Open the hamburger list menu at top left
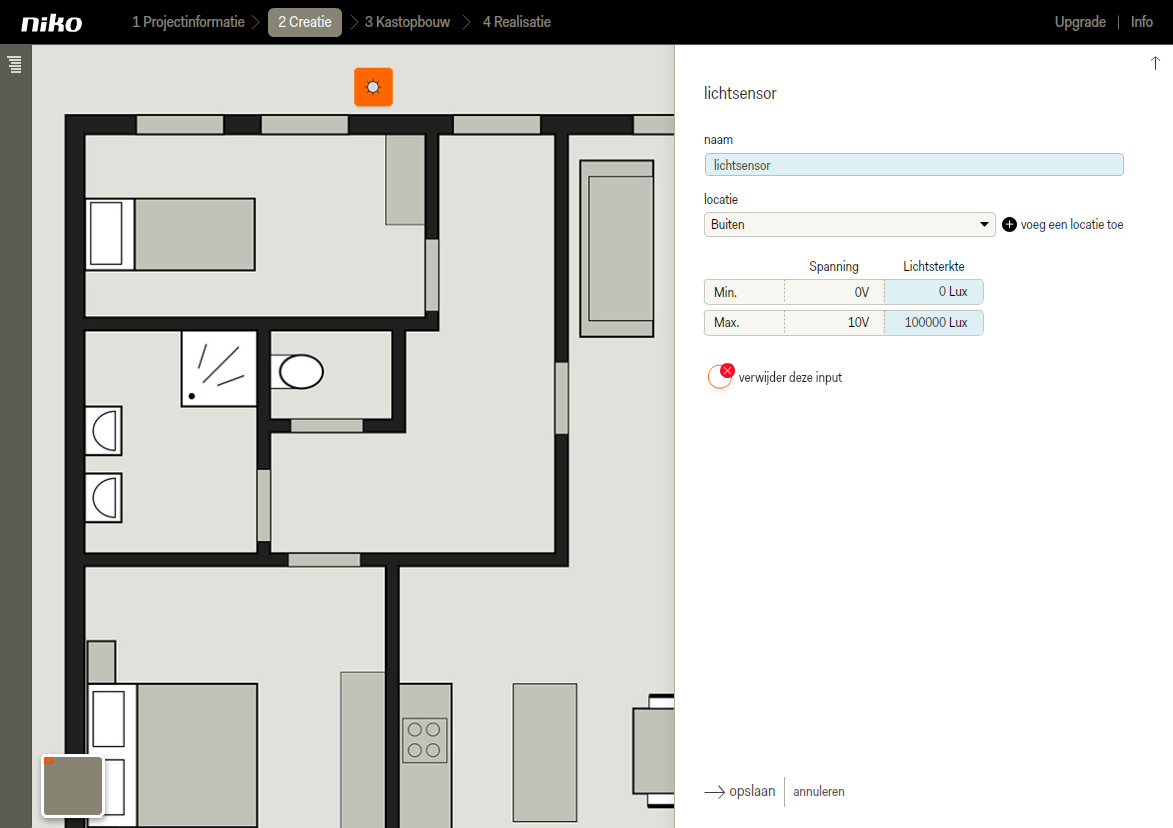The width and height of the screenshot is (1173, 828). 15,64
